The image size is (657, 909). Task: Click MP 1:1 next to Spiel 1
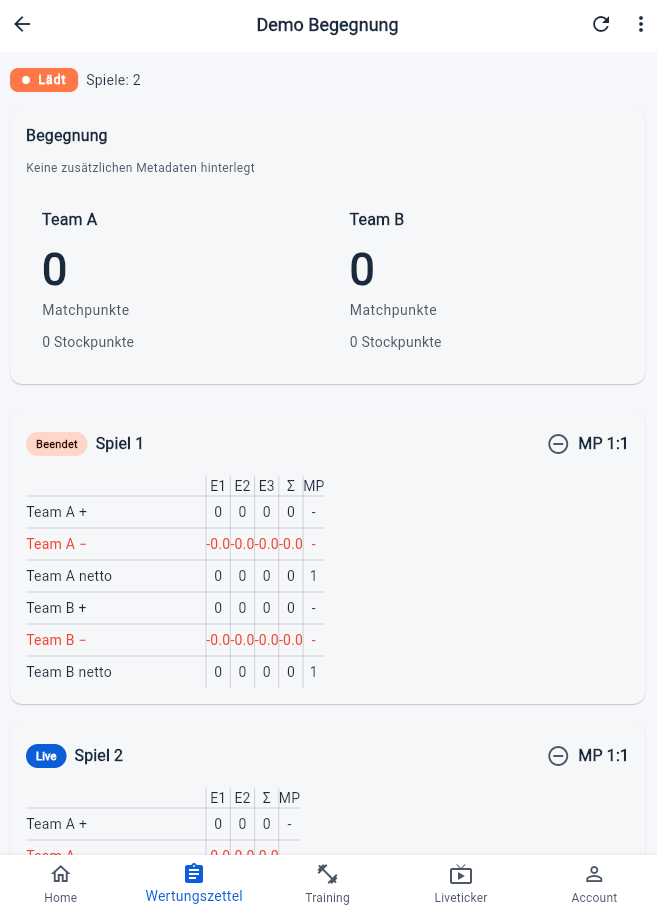602,444
